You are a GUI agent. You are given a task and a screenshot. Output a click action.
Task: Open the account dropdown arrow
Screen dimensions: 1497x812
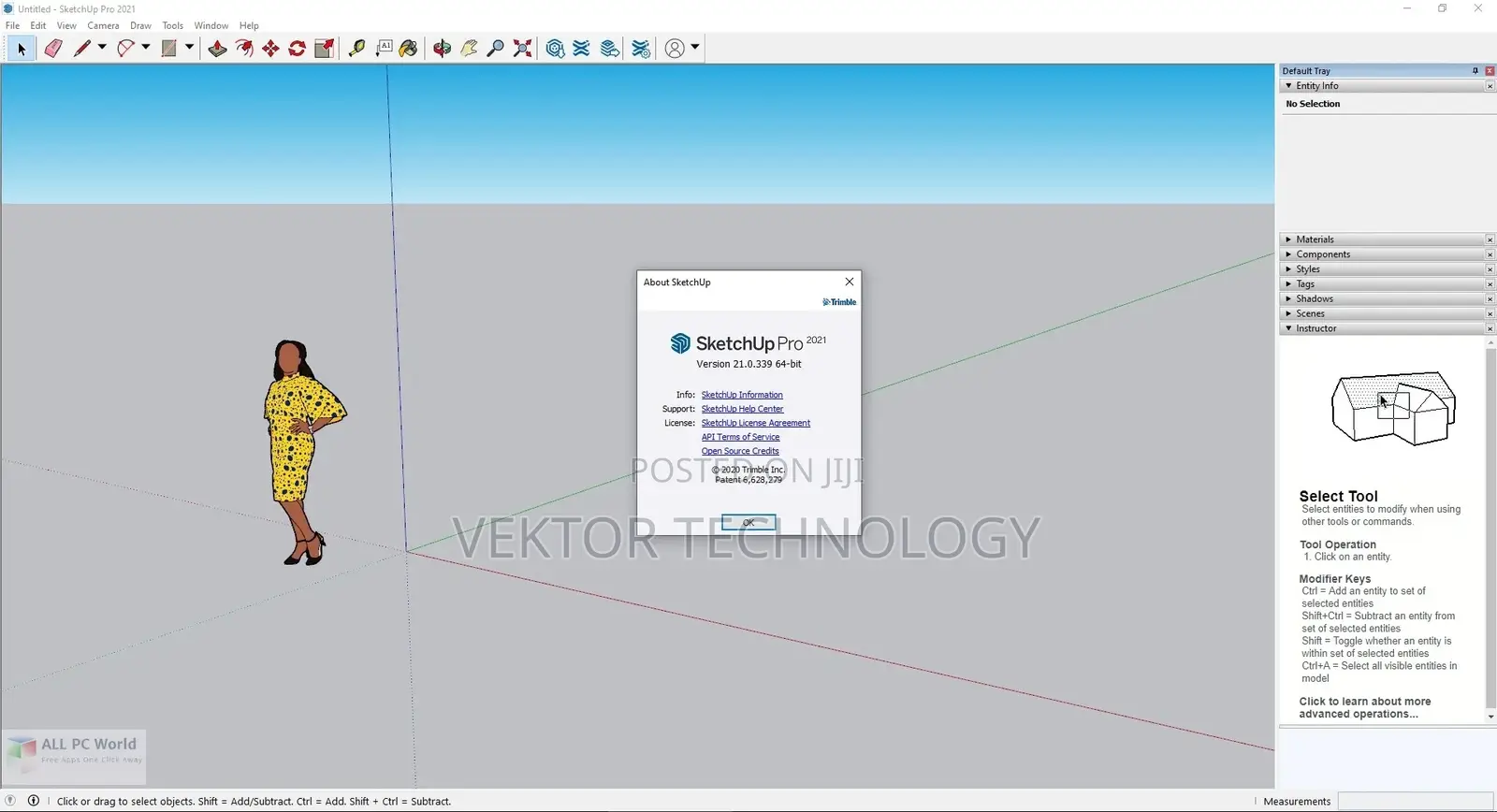695,48
